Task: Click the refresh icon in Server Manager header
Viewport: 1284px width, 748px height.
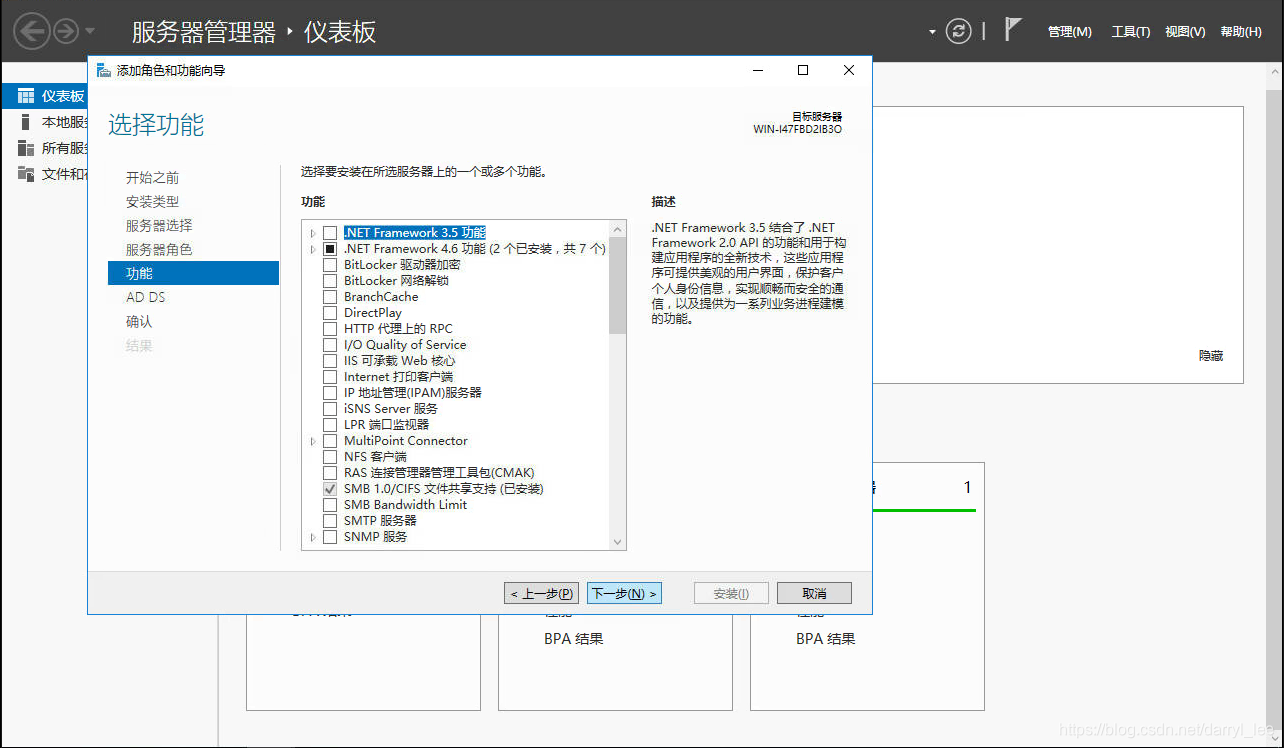Action: click(x=958, y=32)
